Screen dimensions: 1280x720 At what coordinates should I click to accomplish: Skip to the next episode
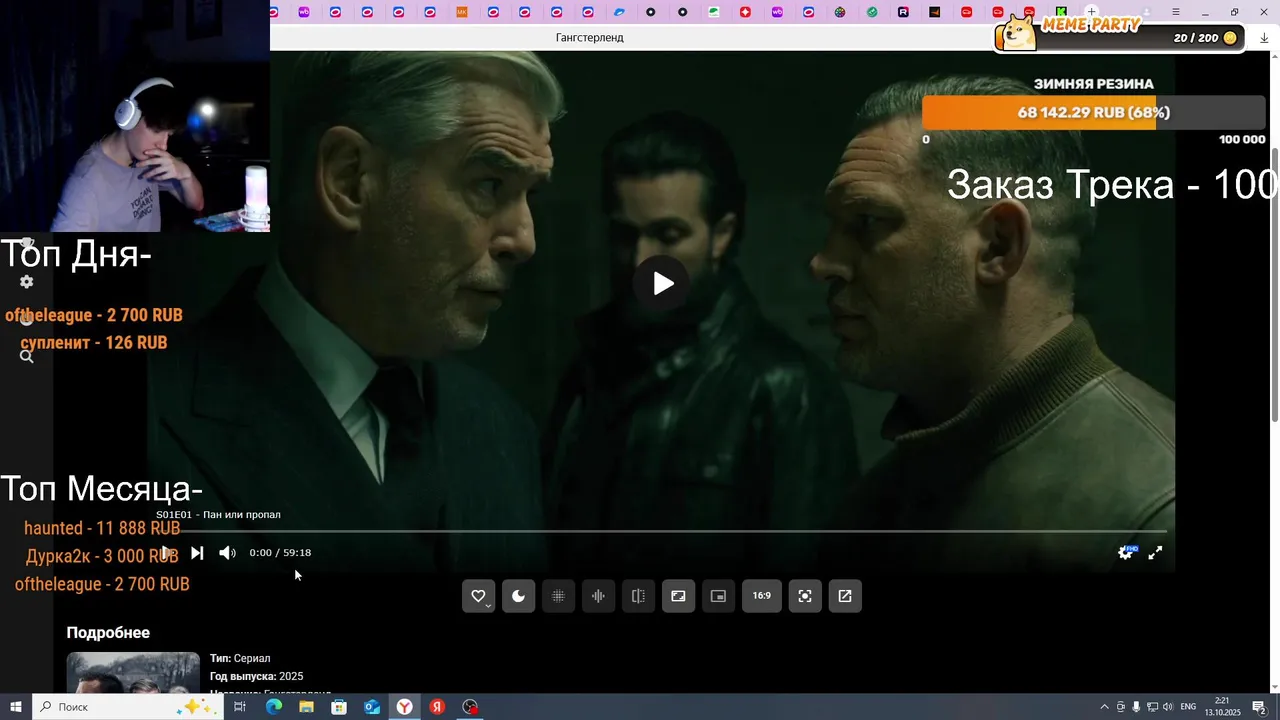pyautogui.click(x=197, y=553)
